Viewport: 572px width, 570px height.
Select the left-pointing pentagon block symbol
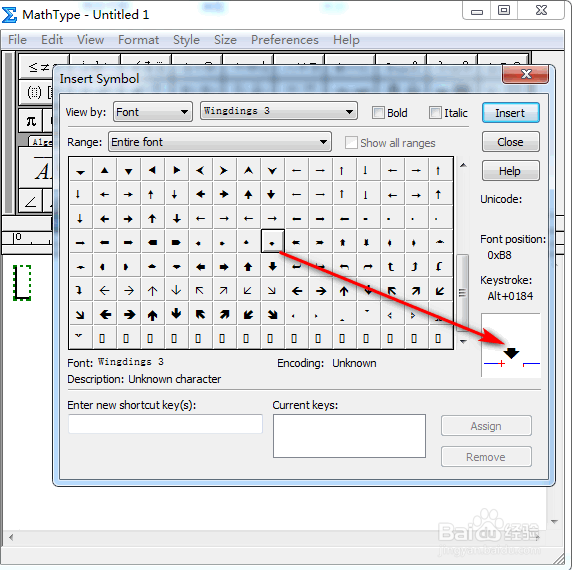(152, 242)
